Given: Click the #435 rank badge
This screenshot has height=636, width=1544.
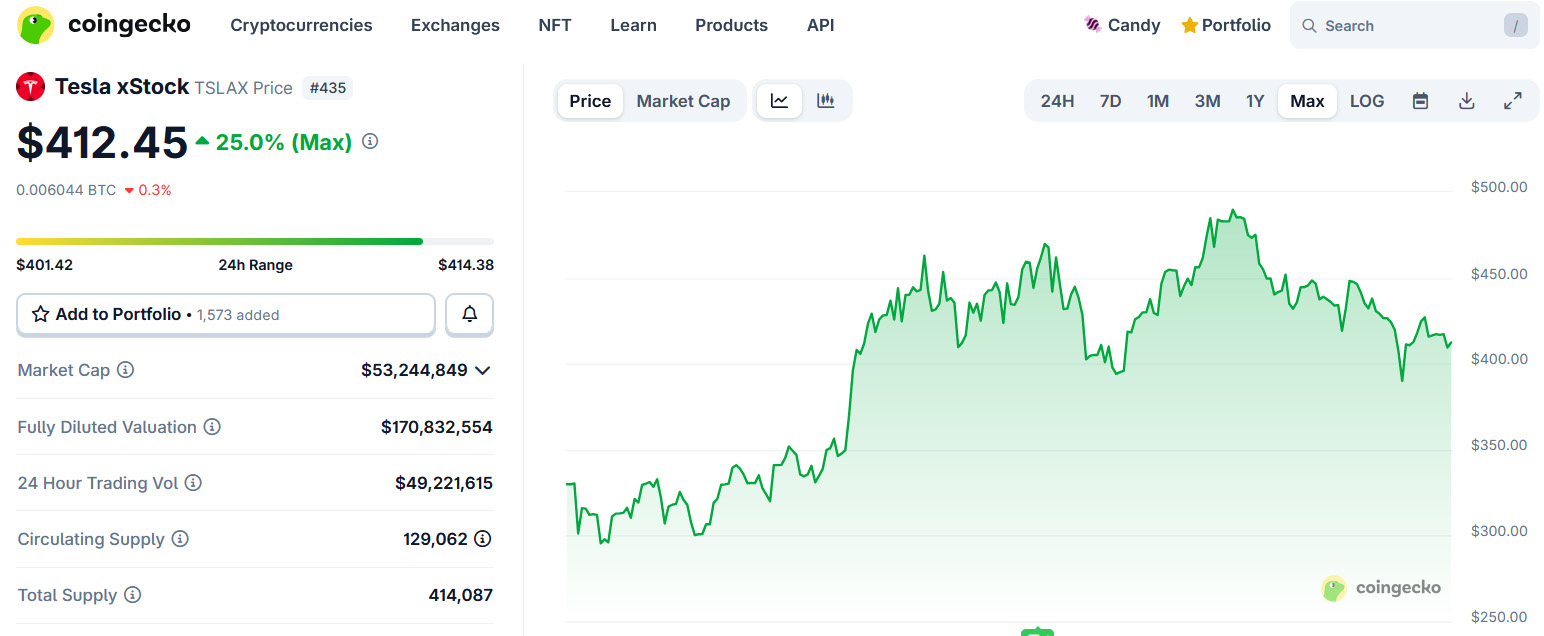Looking at the screenshot, I should pos(327,88).
